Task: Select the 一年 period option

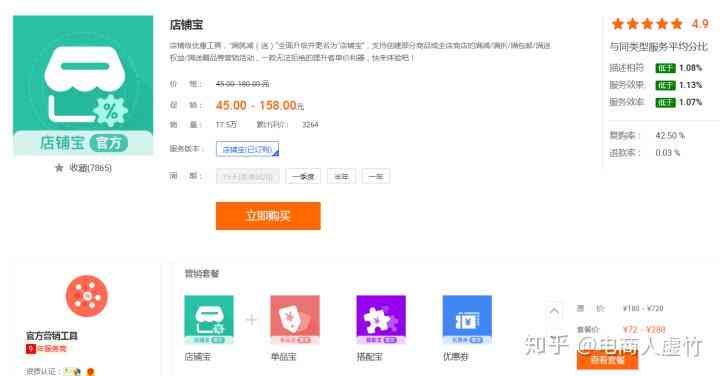Action: pos(376,176)
